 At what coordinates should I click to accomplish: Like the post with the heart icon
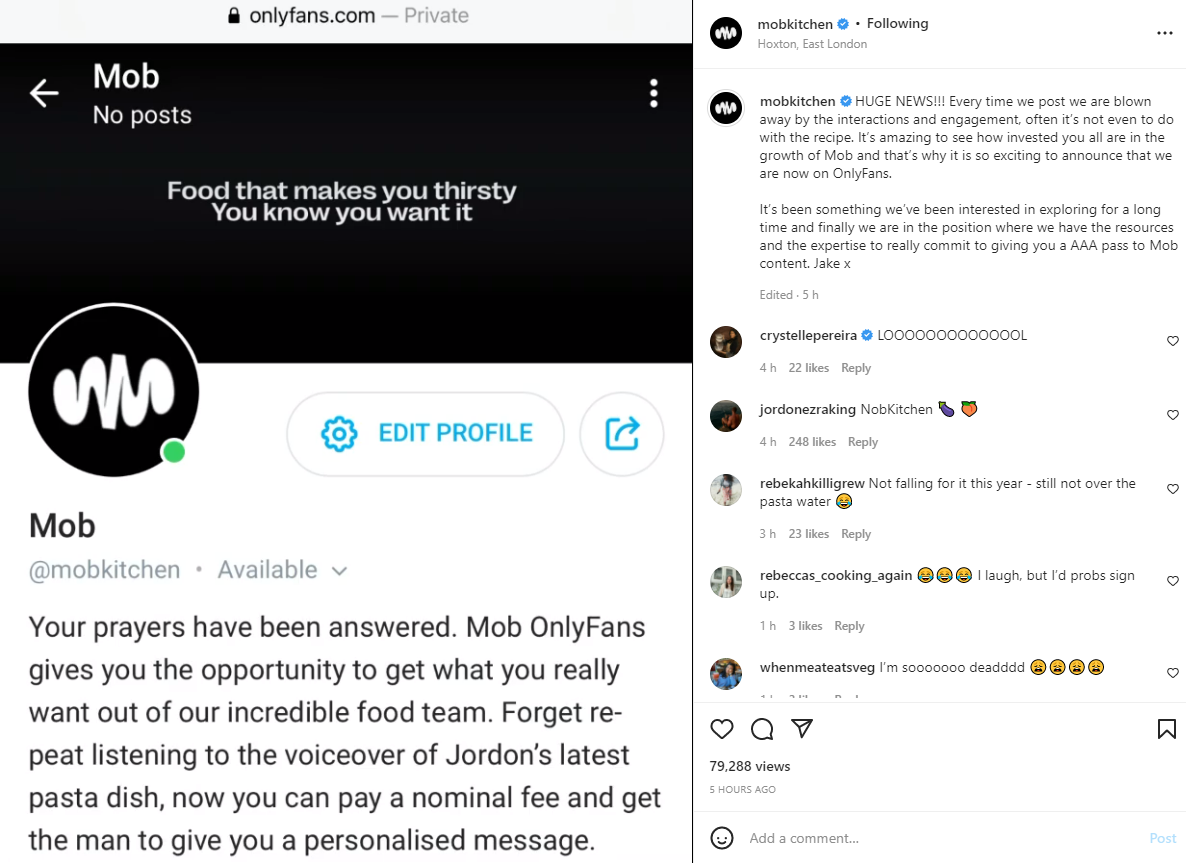pyautogui.click(x=722, y=729)
